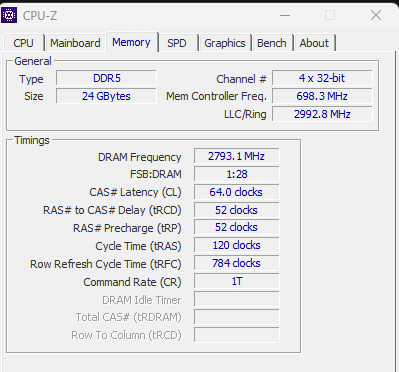Select the 1T command rate value

[x=237, y=281]
